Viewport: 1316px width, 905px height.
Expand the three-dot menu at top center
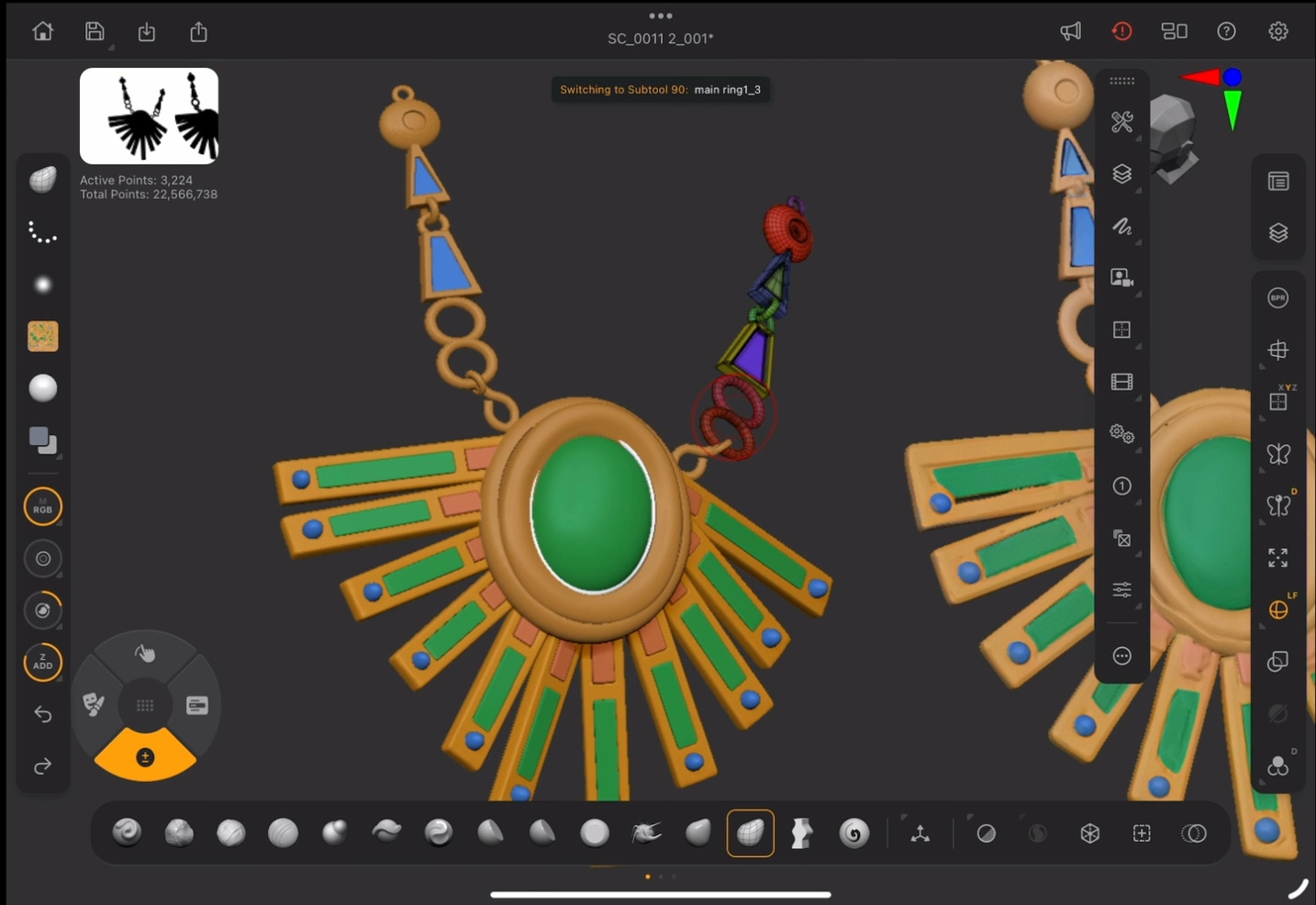[x=660, y=16]
